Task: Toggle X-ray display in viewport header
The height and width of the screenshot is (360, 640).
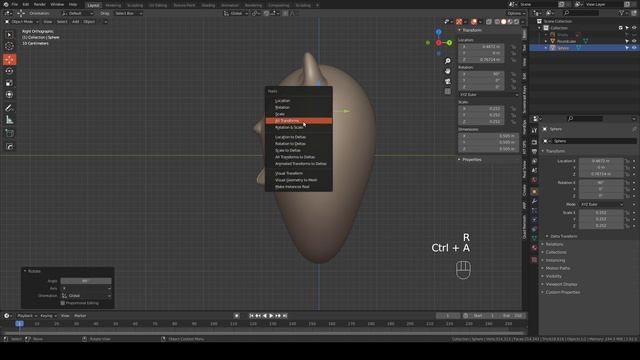Action: point(489,22)
